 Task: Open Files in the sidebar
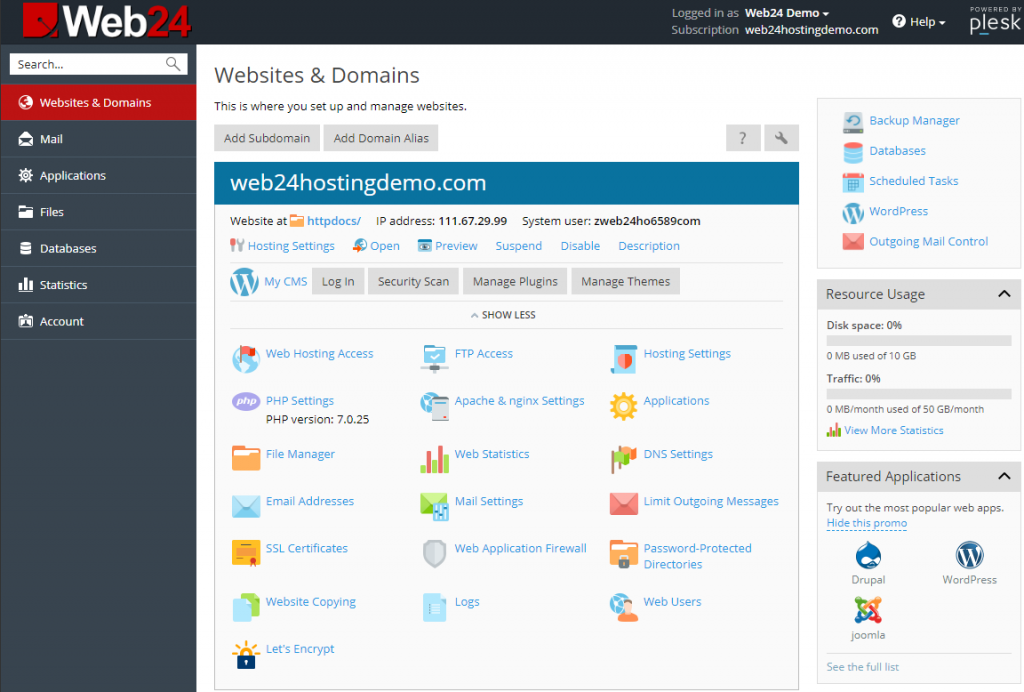click(99, 212)
